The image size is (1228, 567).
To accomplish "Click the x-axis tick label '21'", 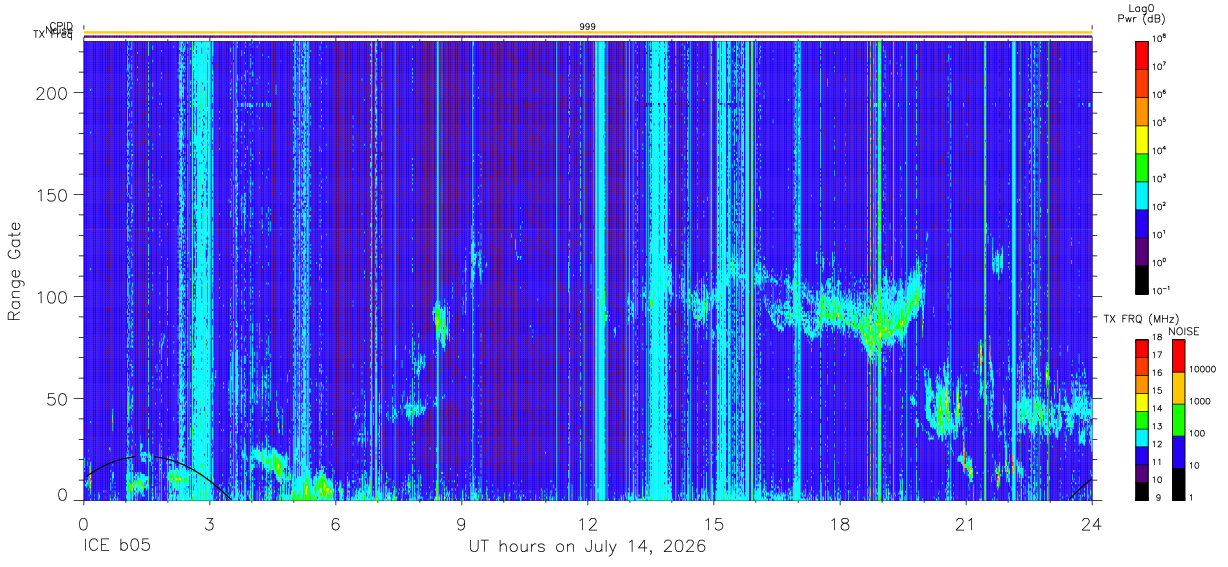I will (966, 522).
